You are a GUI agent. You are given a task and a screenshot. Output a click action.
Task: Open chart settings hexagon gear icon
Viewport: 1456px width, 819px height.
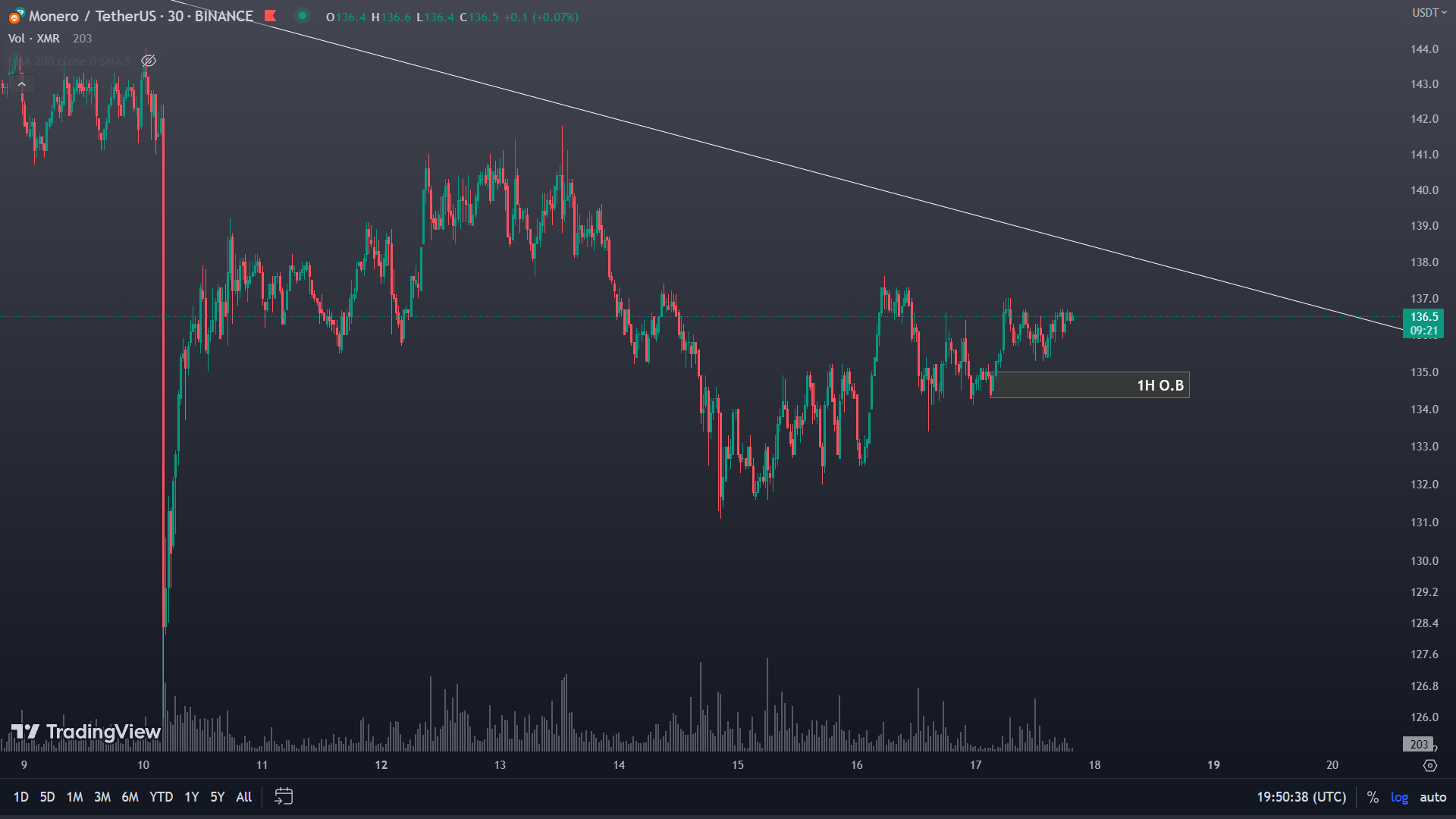click(x=1429, y=765)
